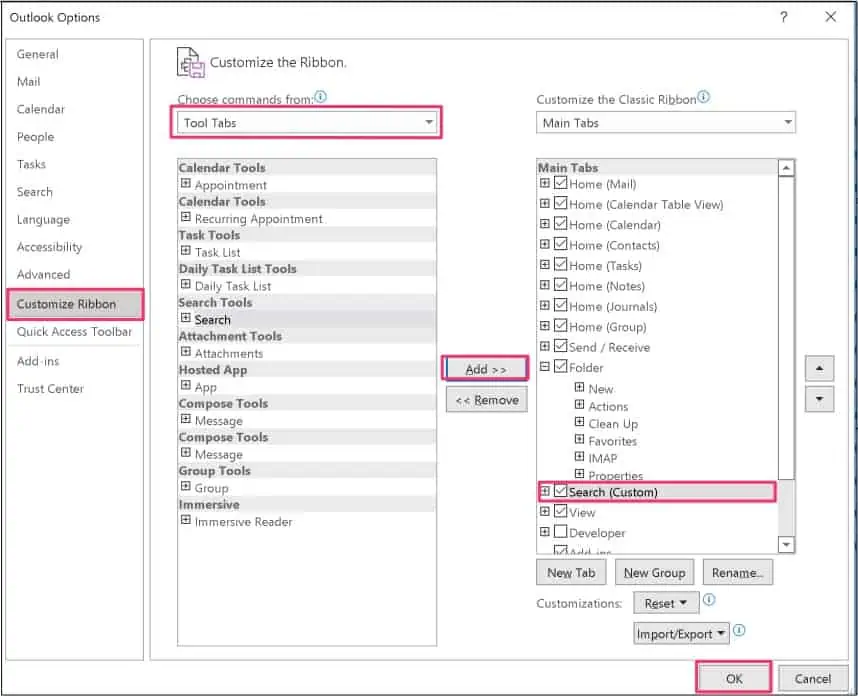The image size is (858, 696).
Task: Click info icon beside Customize the Classic Ribbon
Action: (704, 97)
